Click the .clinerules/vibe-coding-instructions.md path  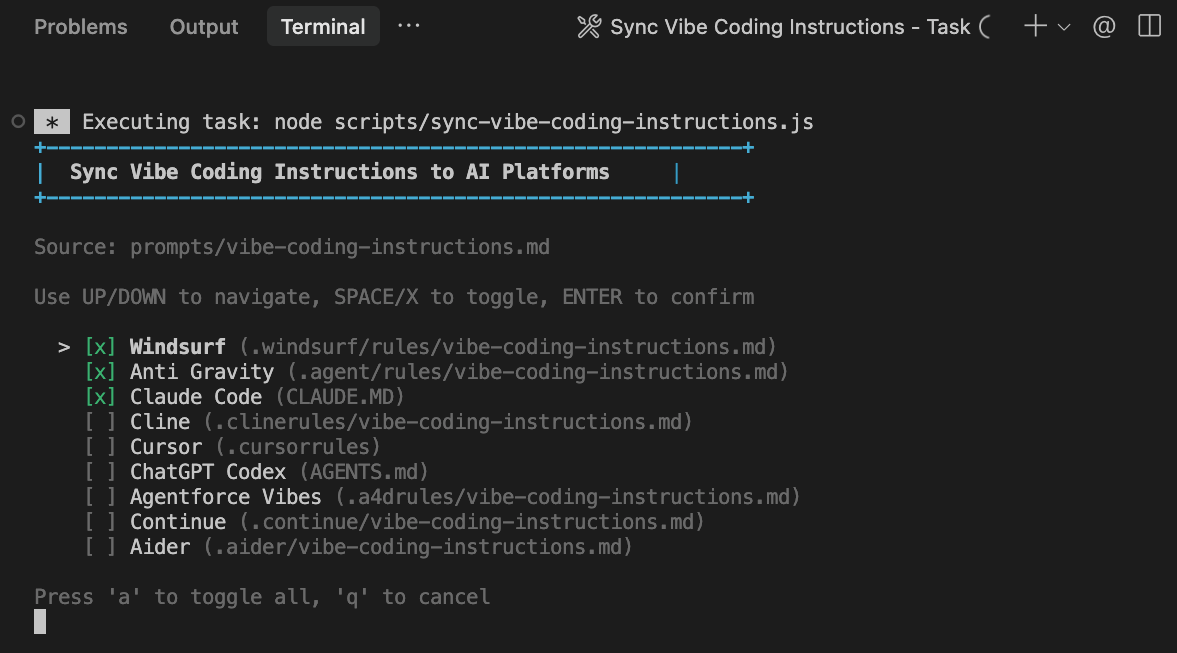click(x=448, y=422)
